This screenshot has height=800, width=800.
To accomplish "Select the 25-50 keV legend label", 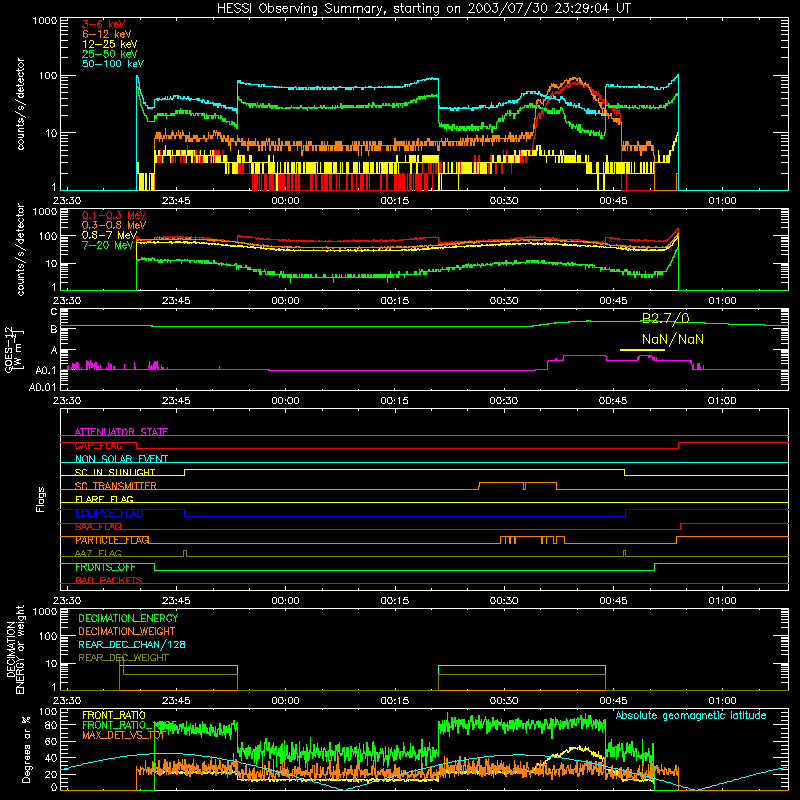I will pyautogui.click(x=110, y=54).
